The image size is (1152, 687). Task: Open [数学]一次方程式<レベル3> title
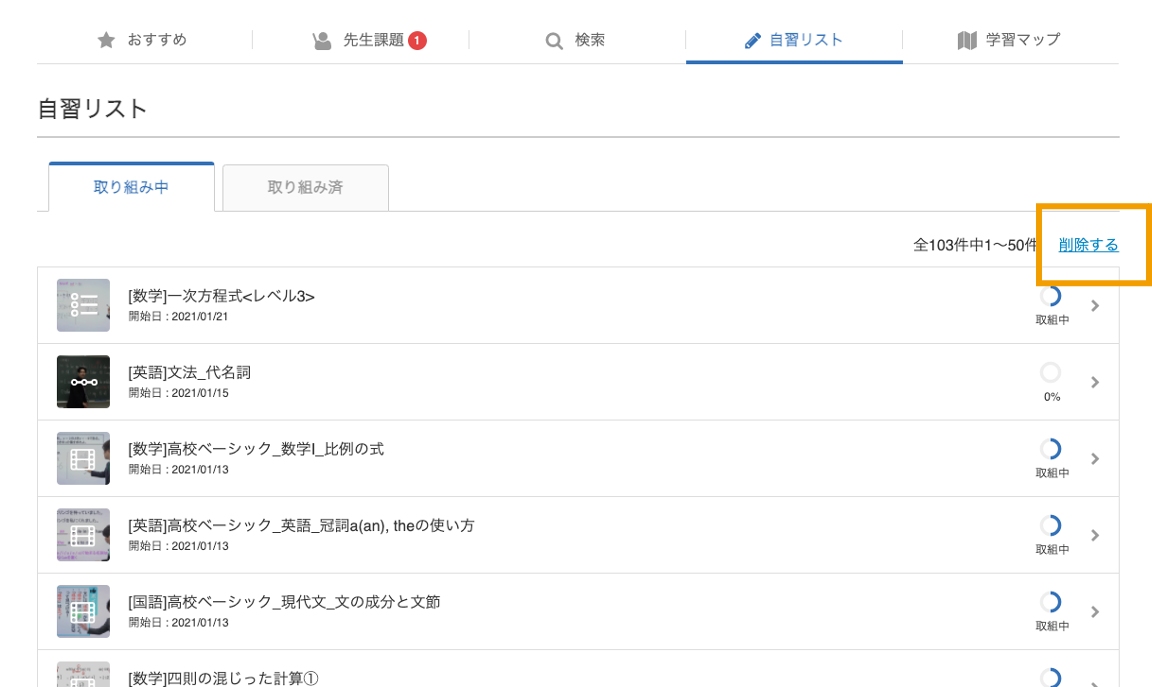click(221, 296)
